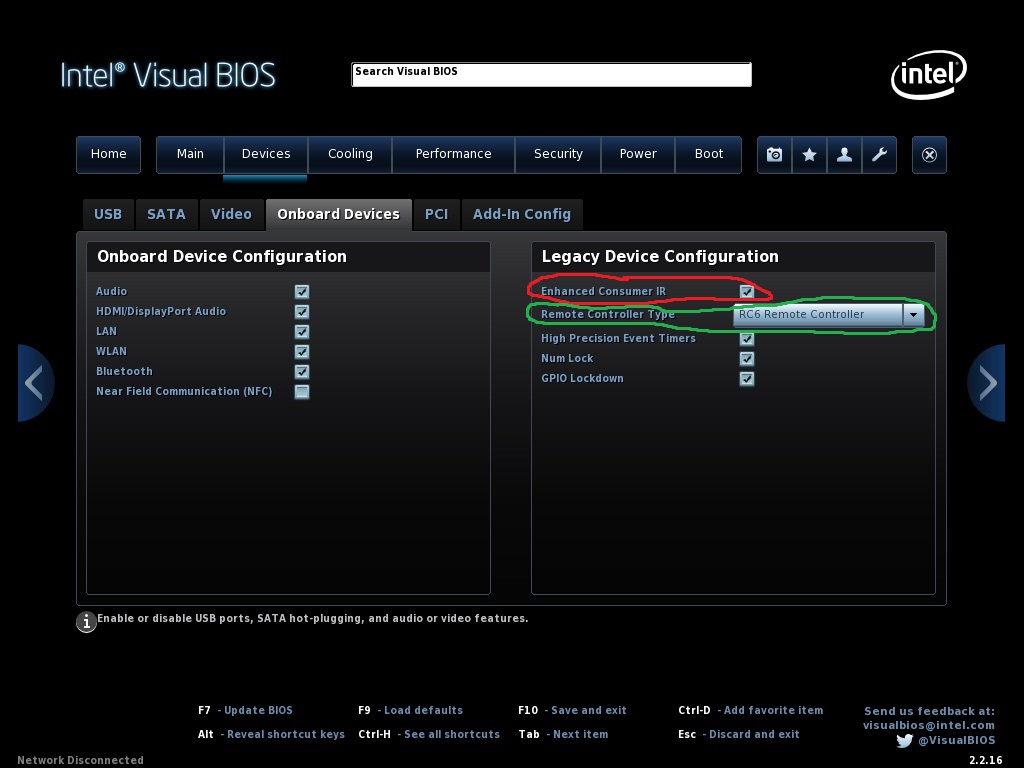Click the Intel logo
This screenshot has width=1024, height=768.
[x=929, y=74]
